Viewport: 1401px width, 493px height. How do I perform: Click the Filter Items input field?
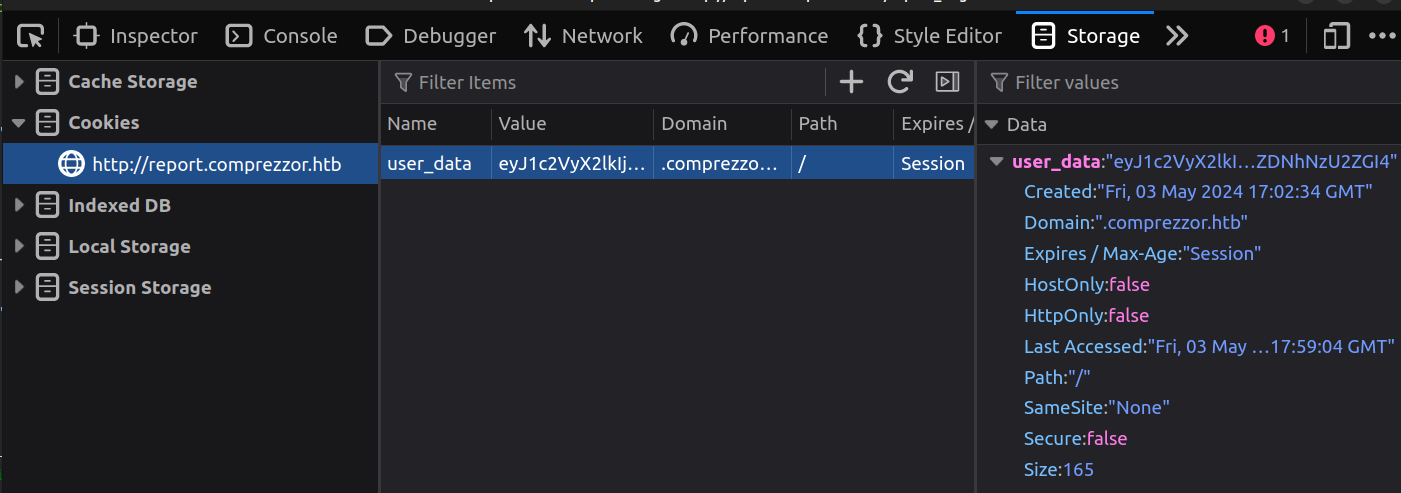(600, 82)
